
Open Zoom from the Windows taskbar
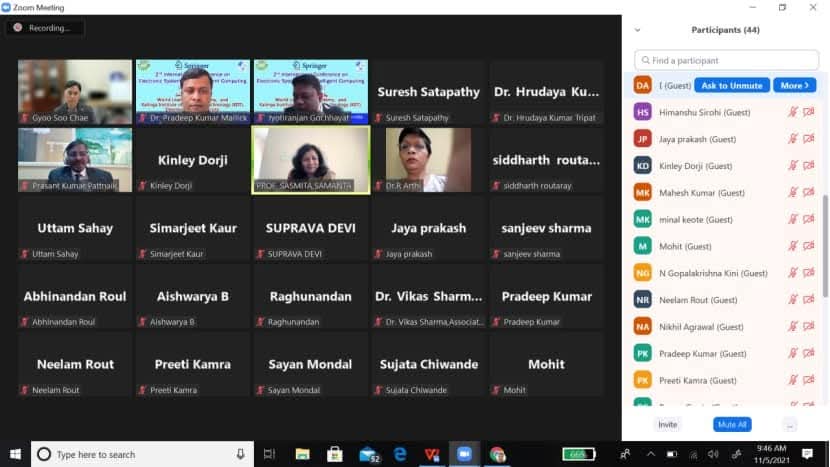pyautogui.click(x=464, y=454)
